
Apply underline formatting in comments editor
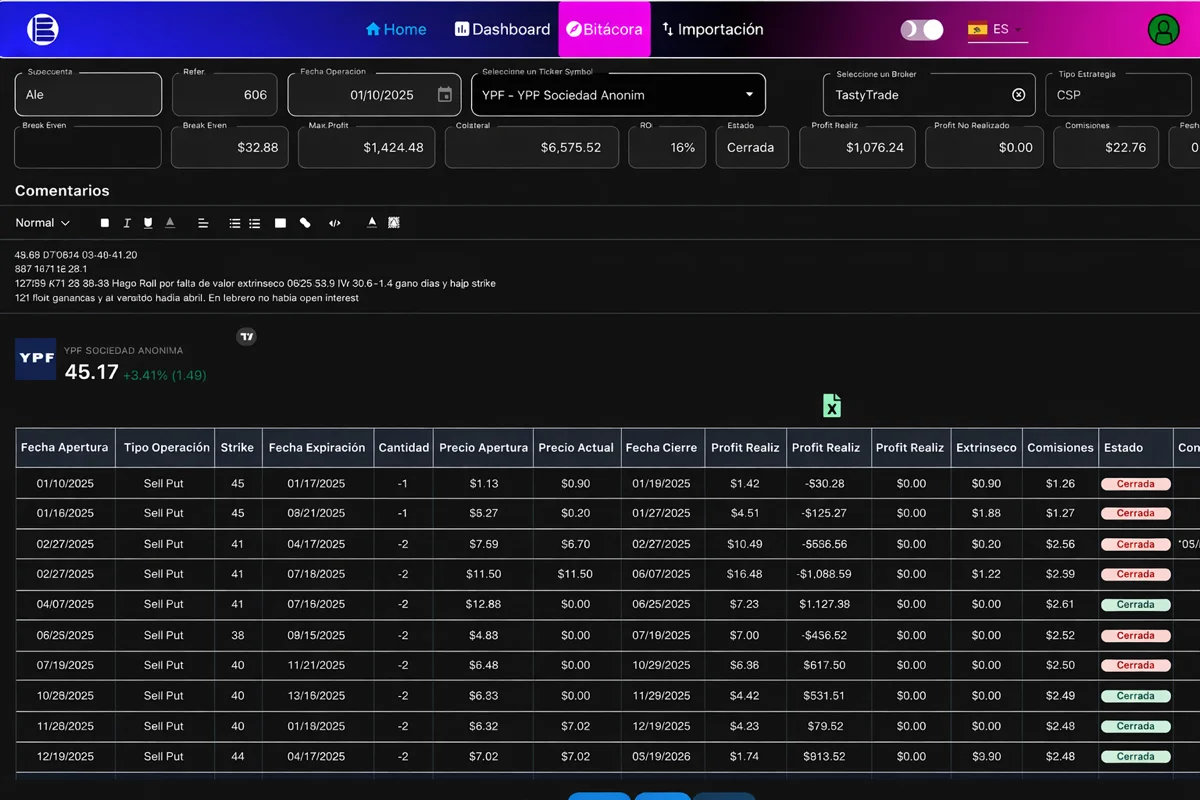148,223
